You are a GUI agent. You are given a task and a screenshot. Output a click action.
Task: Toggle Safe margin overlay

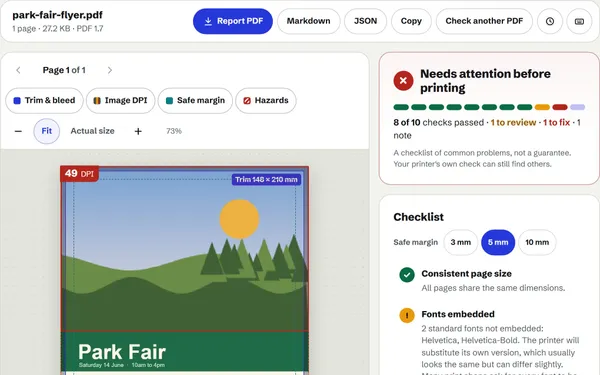[x=195, y=101]
